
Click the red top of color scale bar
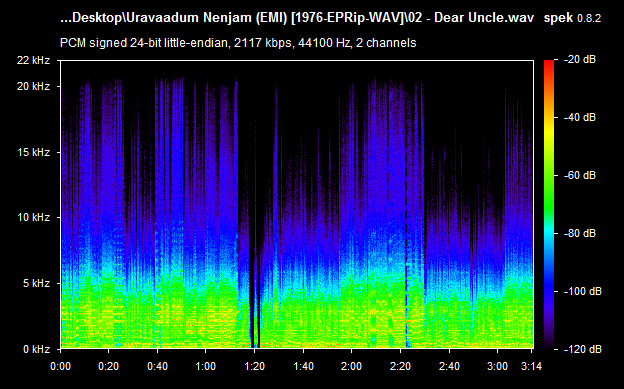(x=549, y=64)
